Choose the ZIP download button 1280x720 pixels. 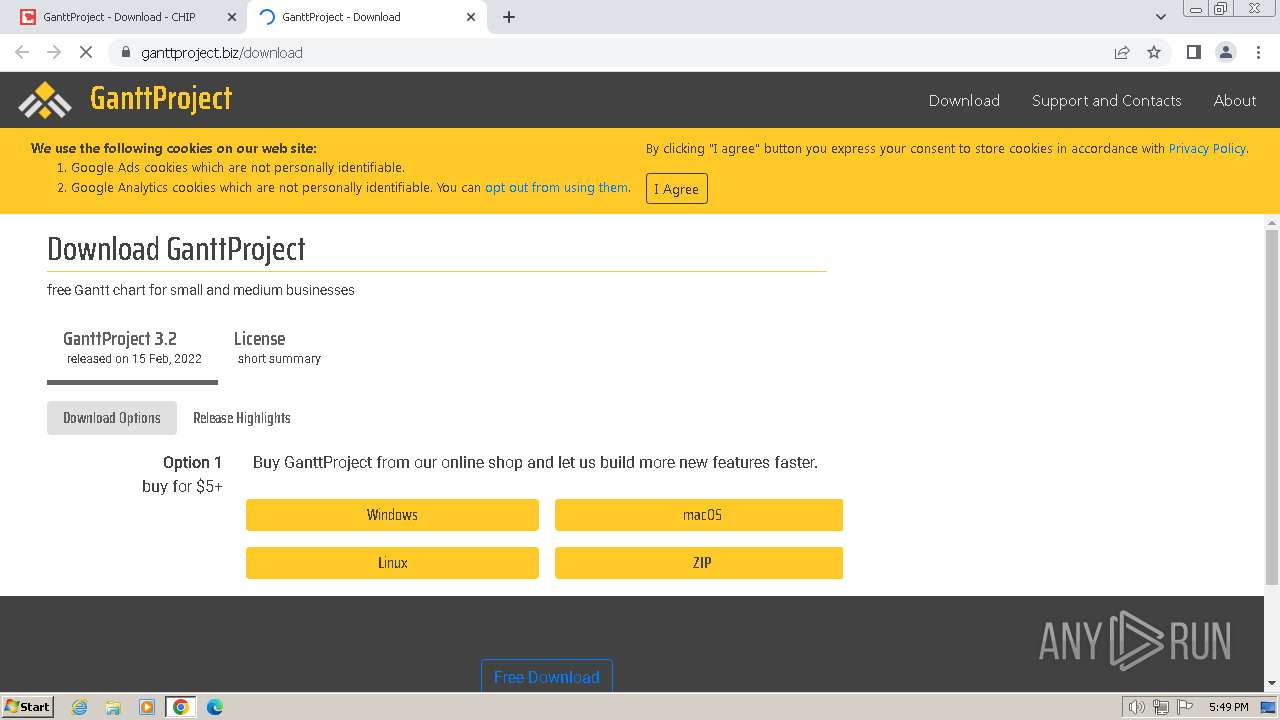[x=699, y=563]
